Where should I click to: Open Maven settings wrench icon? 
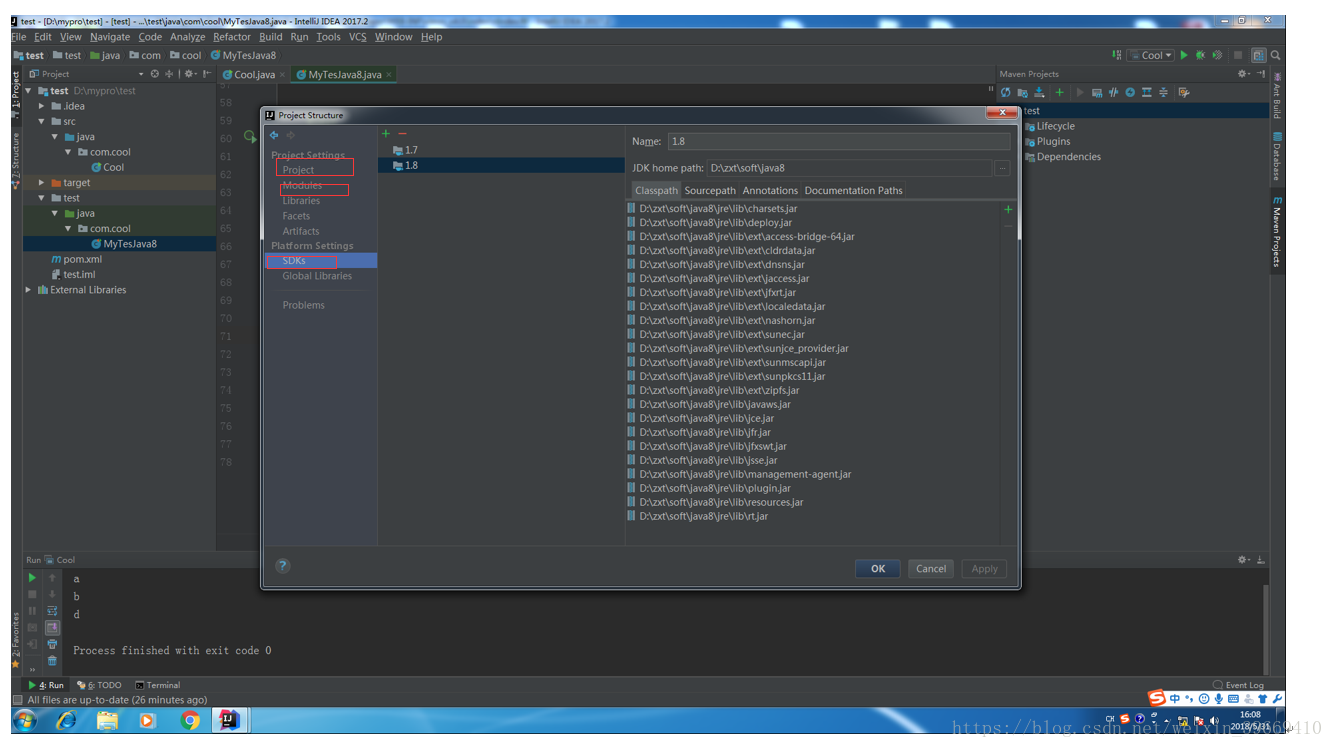point(1184,92)
